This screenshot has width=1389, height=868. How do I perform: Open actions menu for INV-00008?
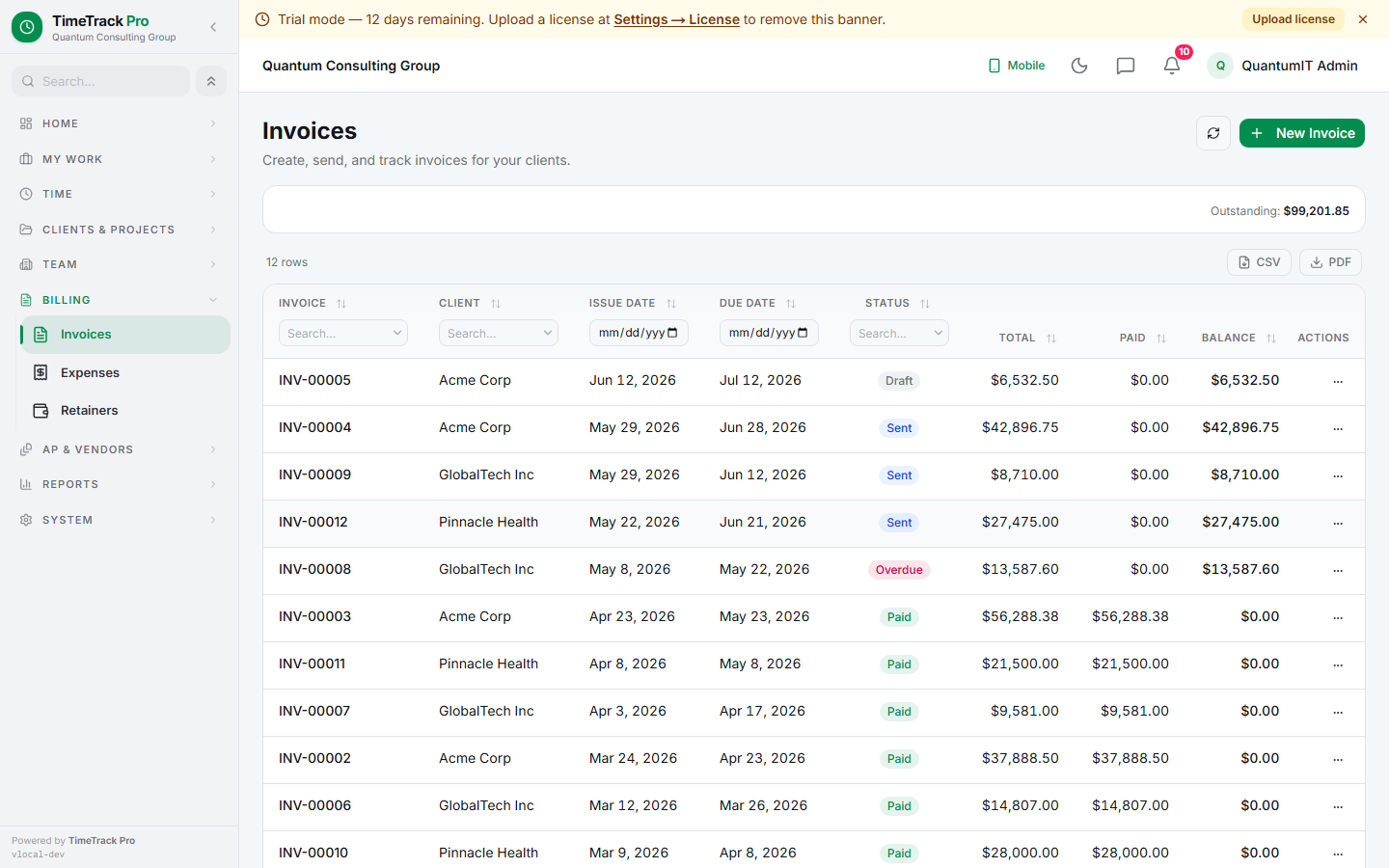coord(1338,570)
